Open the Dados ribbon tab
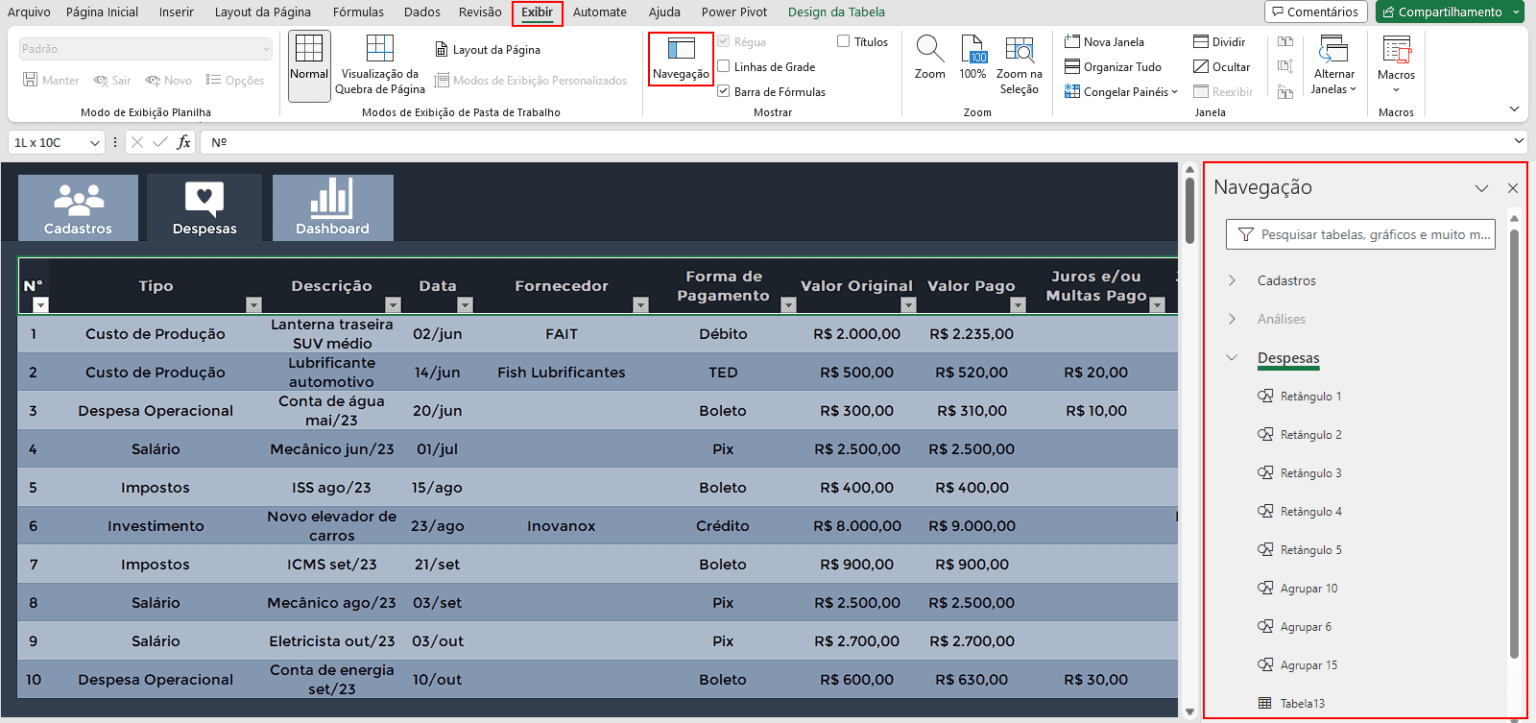Viewport: 1536px width, 723px height. pos(422,12)
